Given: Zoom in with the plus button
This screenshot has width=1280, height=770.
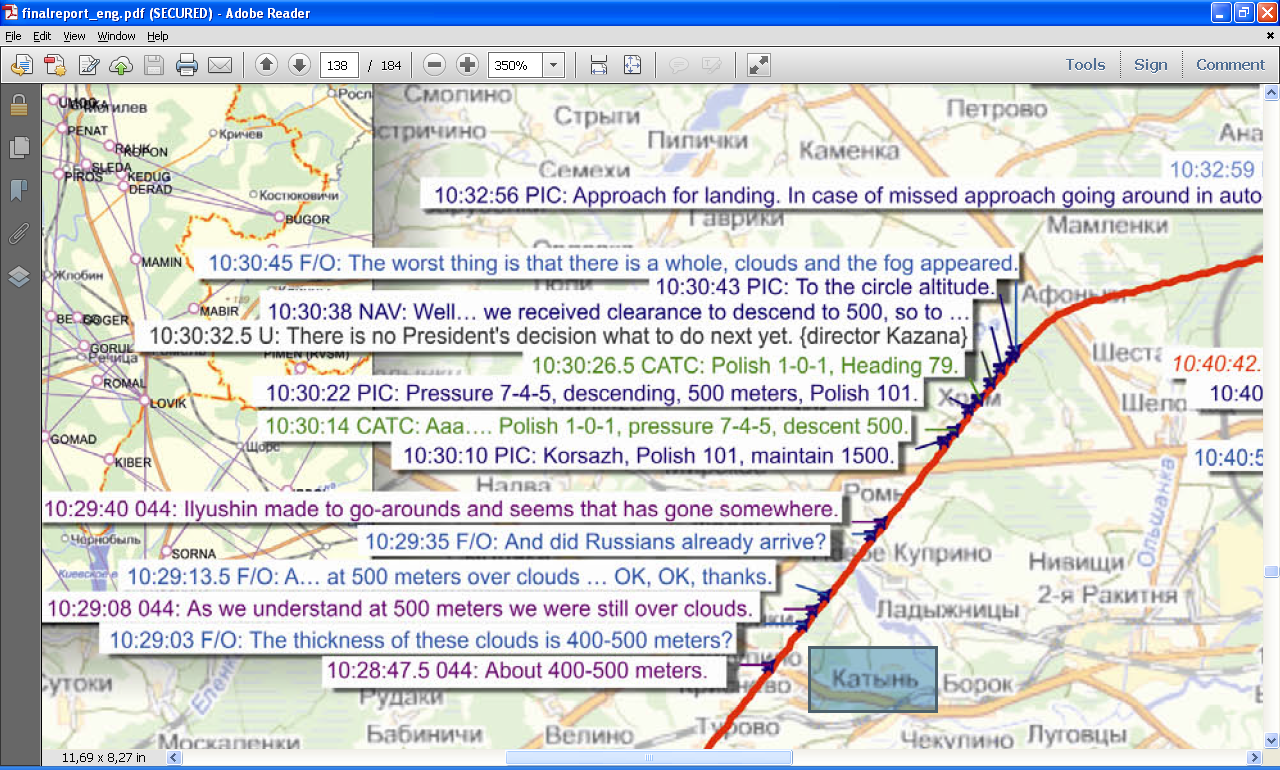Looking at the screenshot, I should (x=467, y=65).
